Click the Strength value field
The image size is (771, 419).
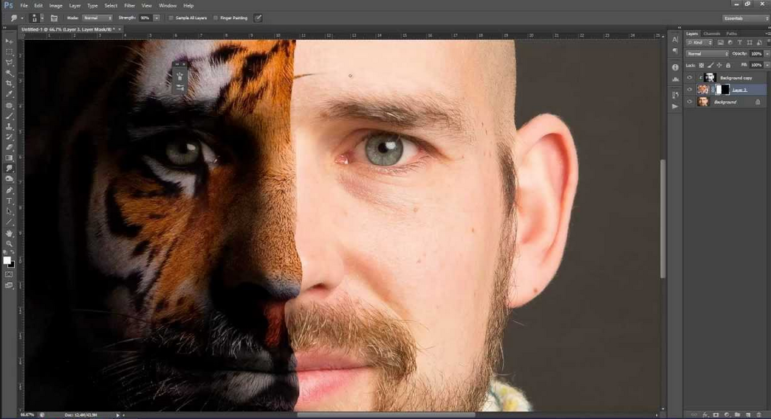[x=146, y=18]
